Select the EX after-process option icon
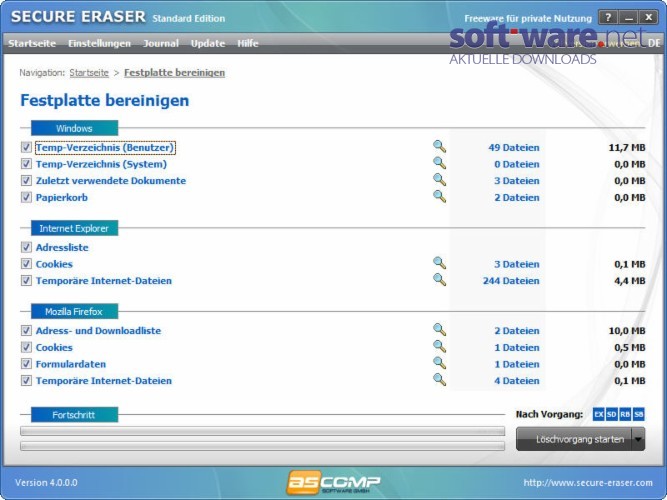Viewport: 667px width, 500px height. pos(599,414)
